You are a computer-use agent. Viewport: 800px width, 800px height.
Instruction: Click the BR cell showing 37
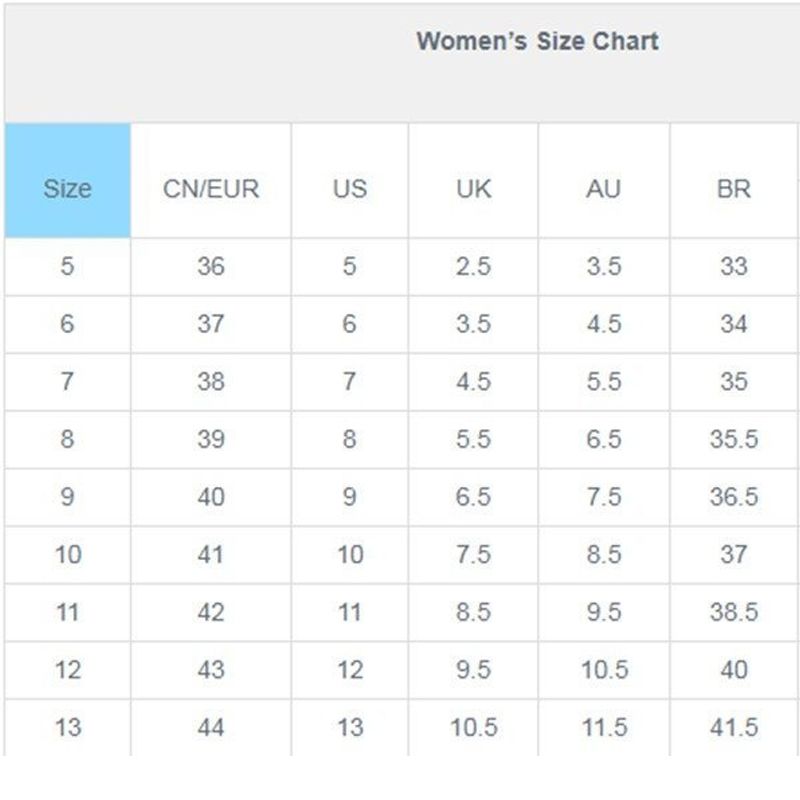coord(733,554)
